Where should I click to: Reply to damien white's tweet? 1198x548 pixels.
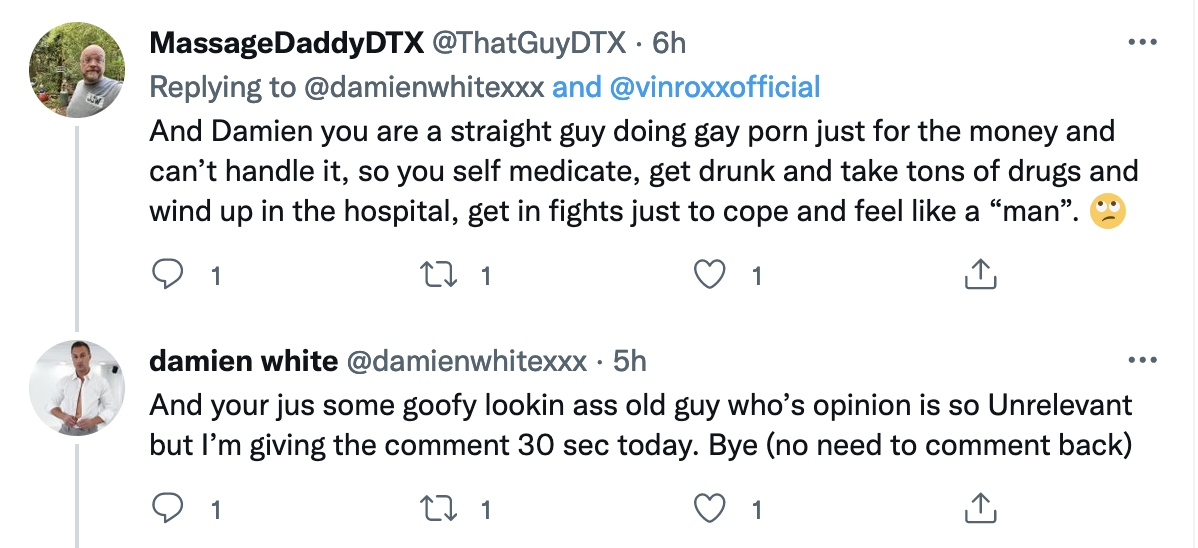tap(167, 508)
